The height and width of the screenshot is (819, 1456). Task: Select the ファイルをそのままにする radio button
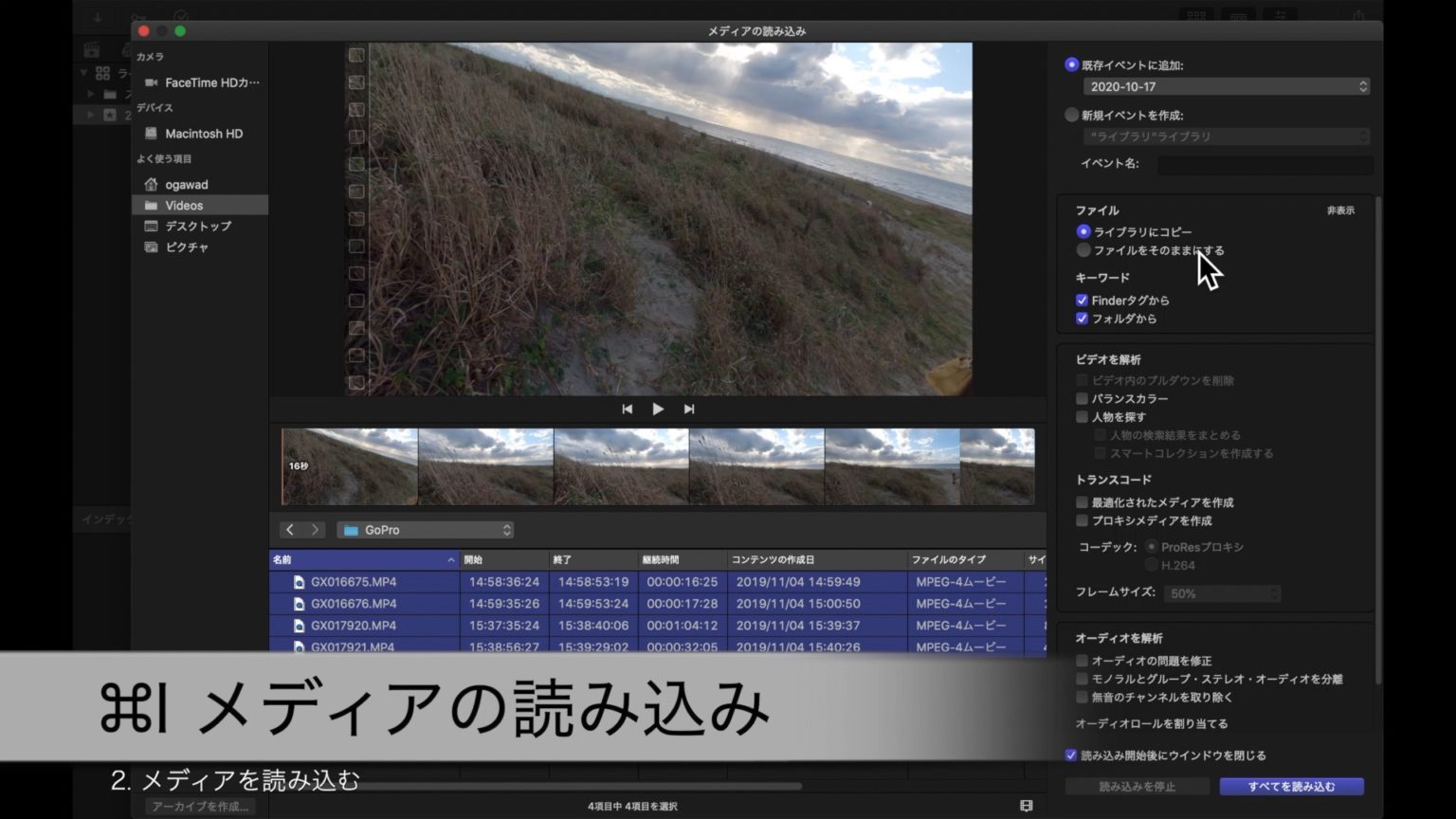click(1083, 249)
